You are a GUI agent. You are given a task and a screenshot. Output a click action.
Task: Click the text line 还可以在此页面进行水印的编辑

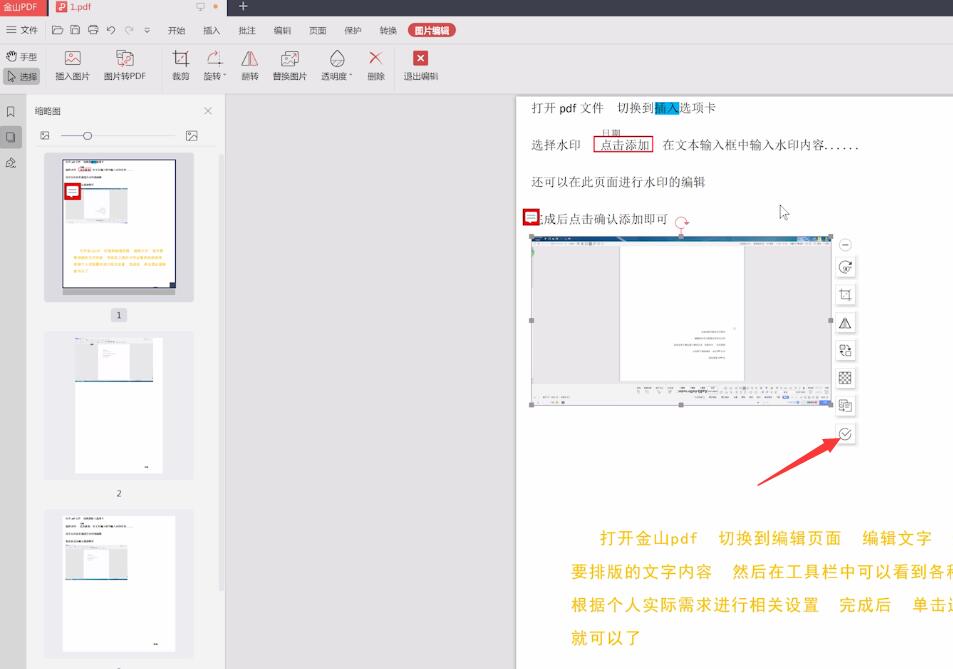[x=618, y=182]
